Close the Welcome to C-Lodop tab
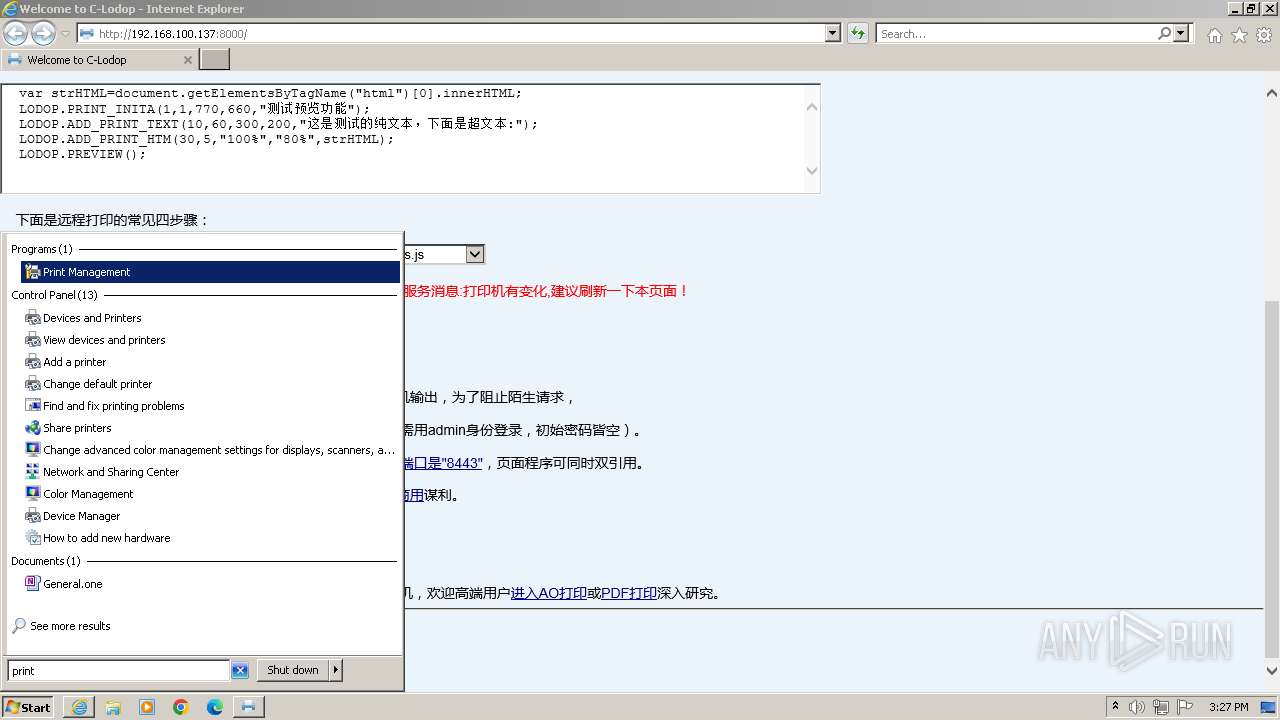The height and width of the screenshot is (720, 1280). click(x=188, y=60)
